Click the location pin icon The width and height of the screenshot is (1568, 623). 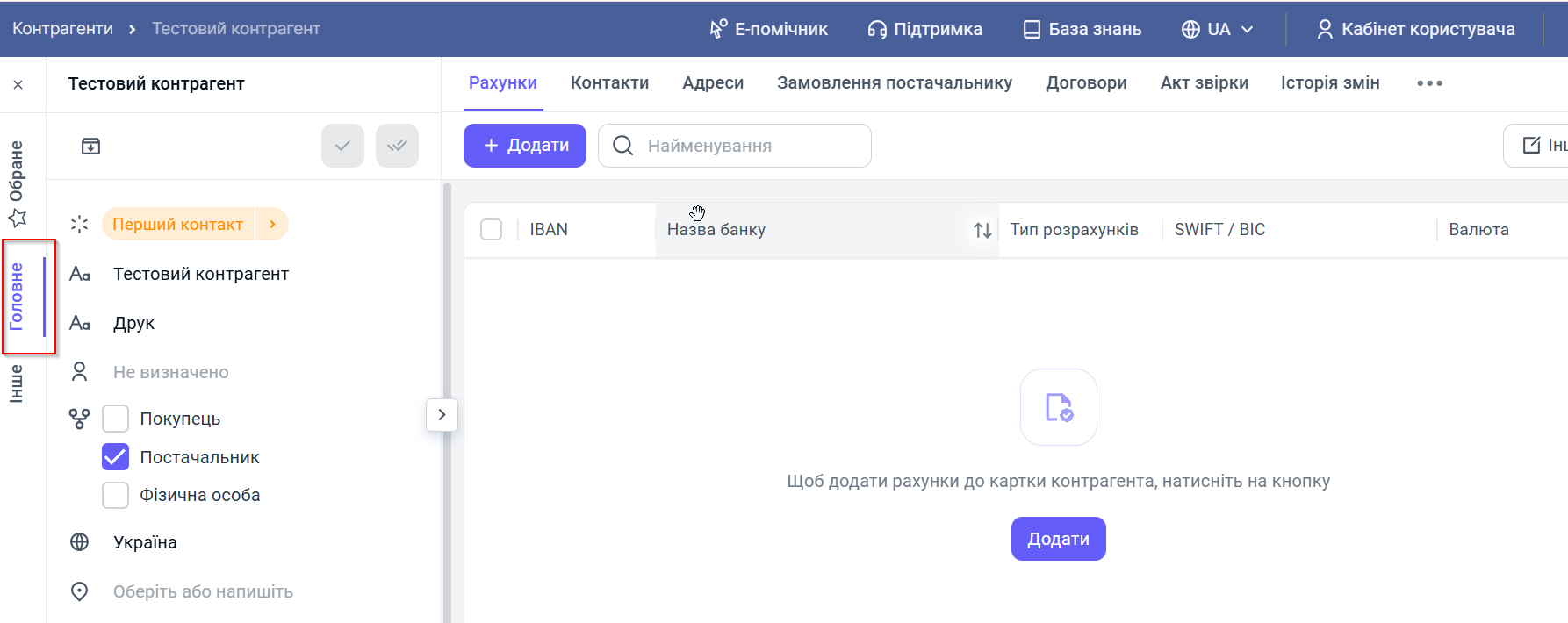(80, 591)
